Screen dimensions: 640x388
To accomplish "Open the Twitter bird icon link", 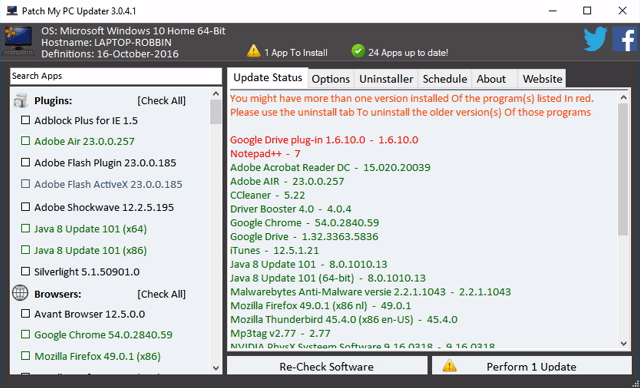I will [x=596, y=39].
